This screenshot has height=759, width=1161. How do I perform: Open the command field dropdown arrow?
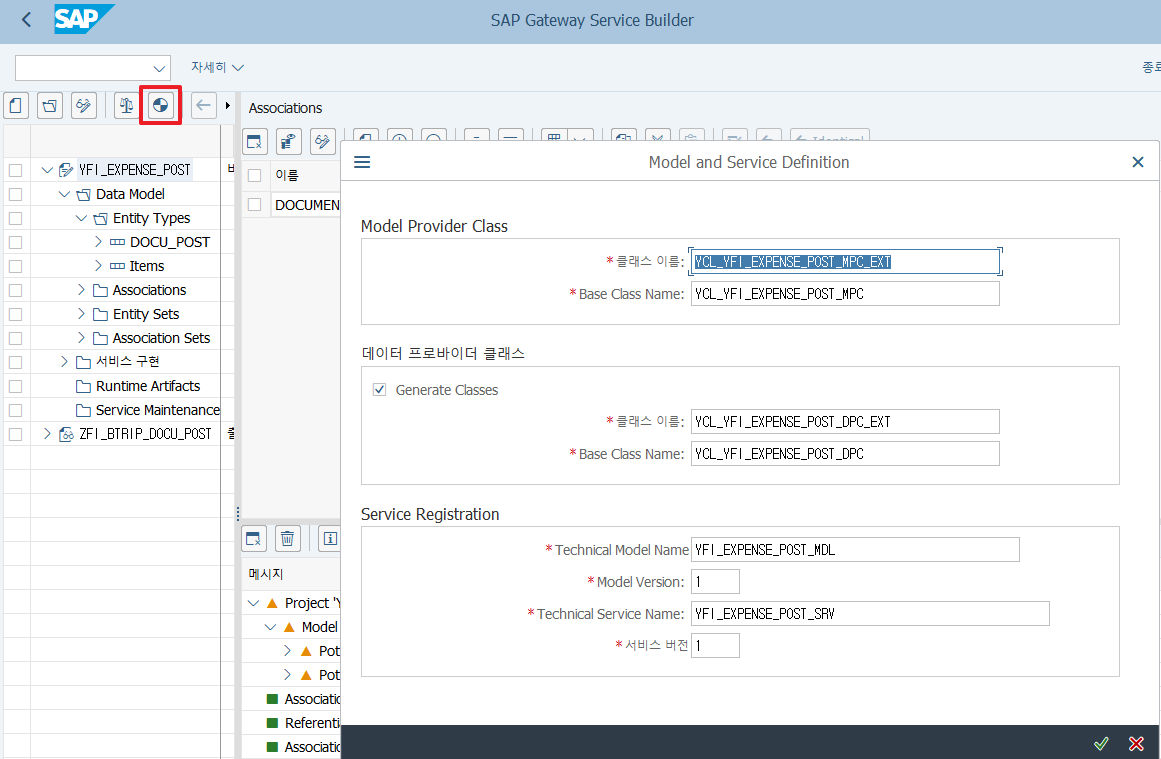click(x=158, y=68)
